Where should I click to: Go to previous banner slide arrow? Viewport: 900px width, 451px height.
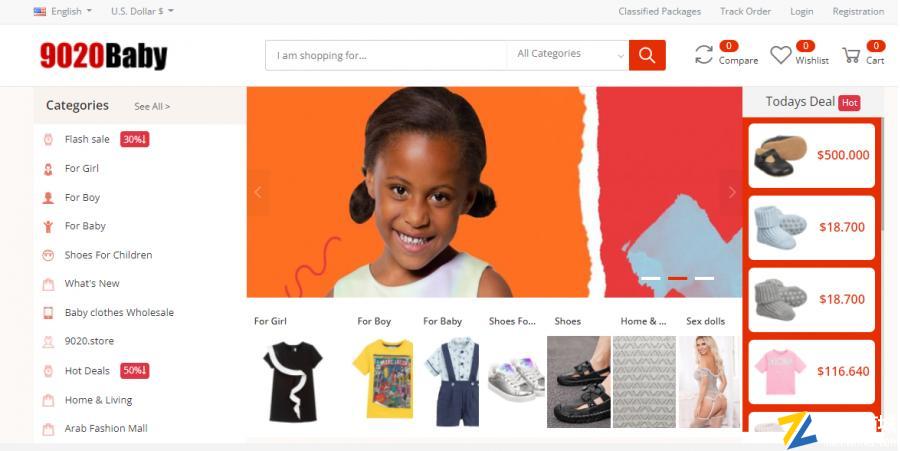(x=258, y=192)
